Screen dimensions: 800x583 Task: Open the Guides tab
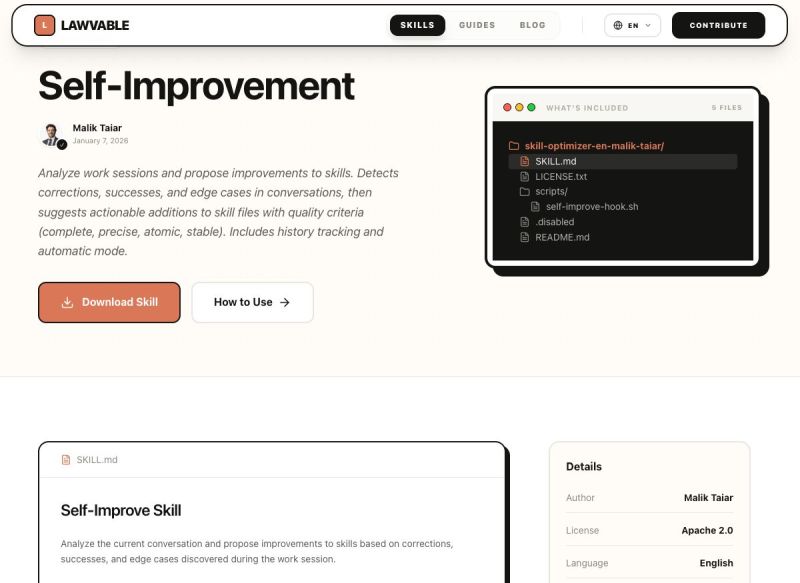[x=477, y=25]
